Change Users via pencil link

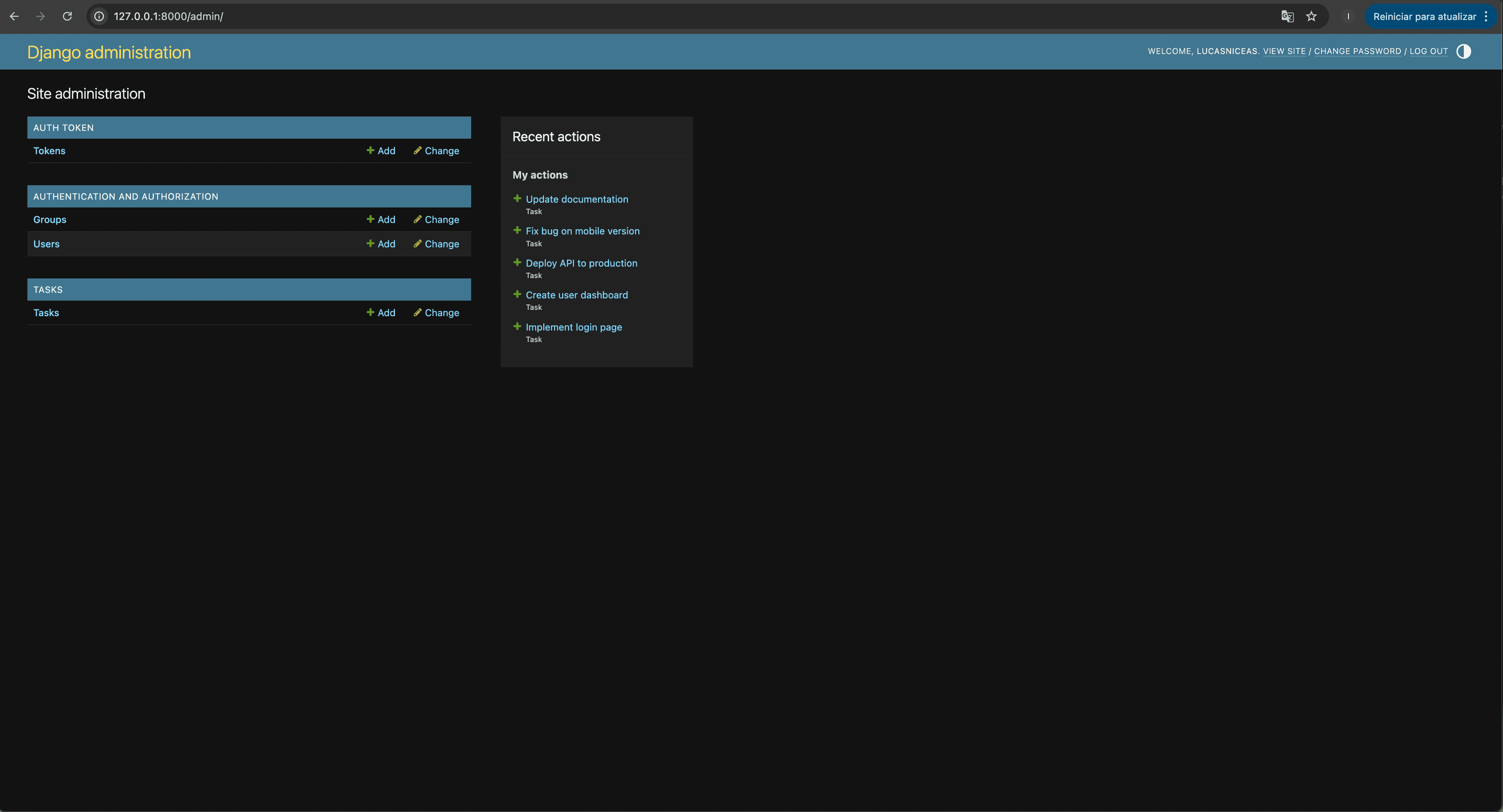[x=436, y=244]
